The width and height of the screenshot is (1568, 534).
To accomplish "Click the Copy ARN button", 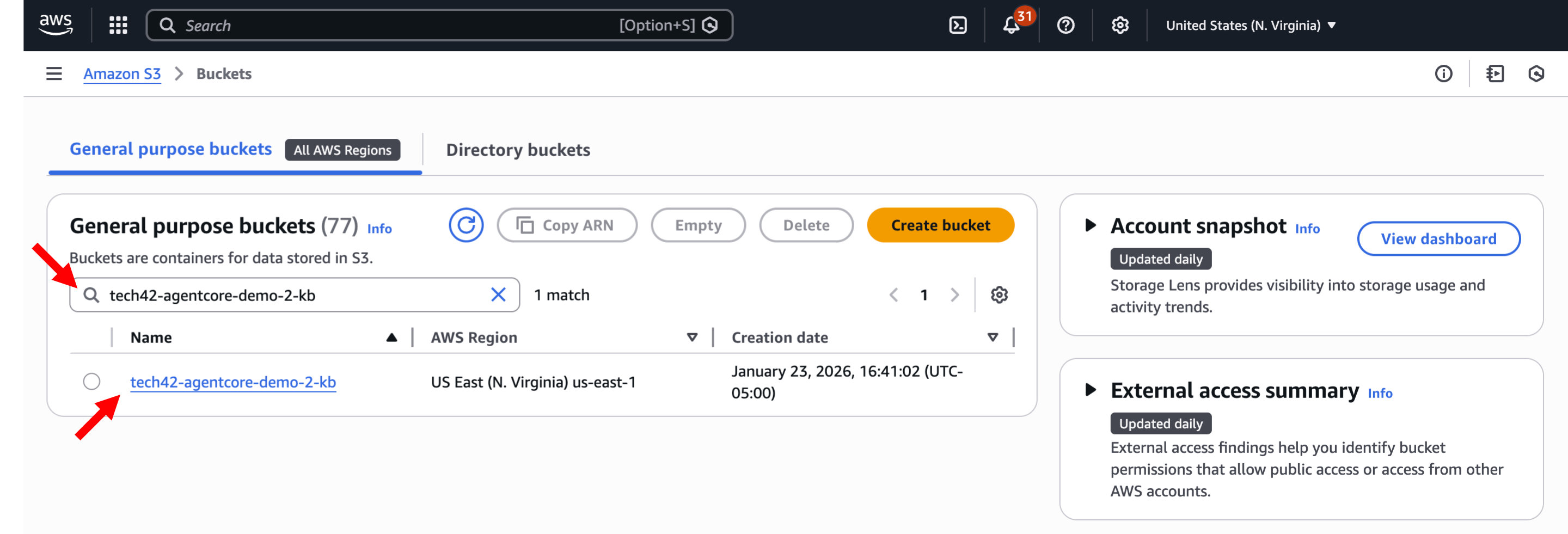I will tap(567, 225).
